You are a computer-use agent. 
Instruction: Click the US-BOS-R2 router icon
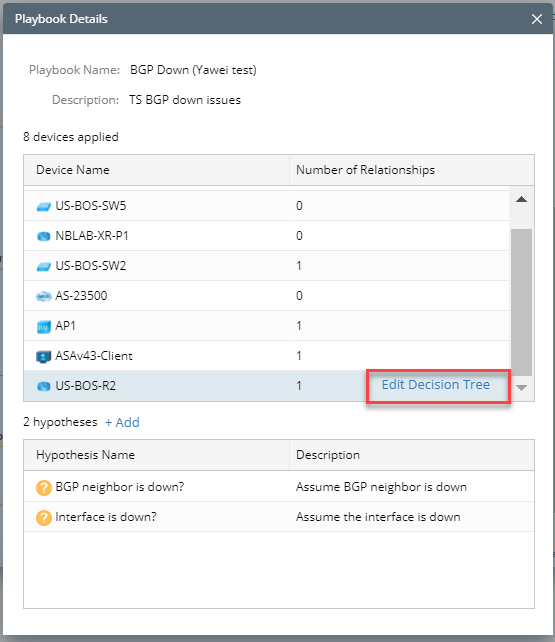coord(44,386)
